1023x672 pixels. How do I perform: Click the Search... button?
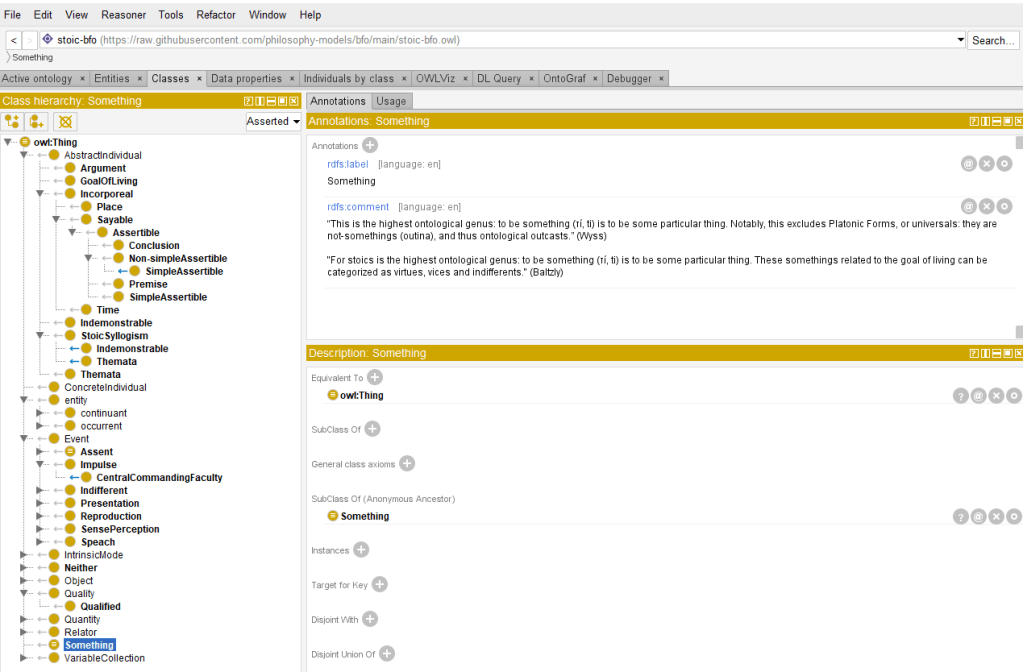992,40
